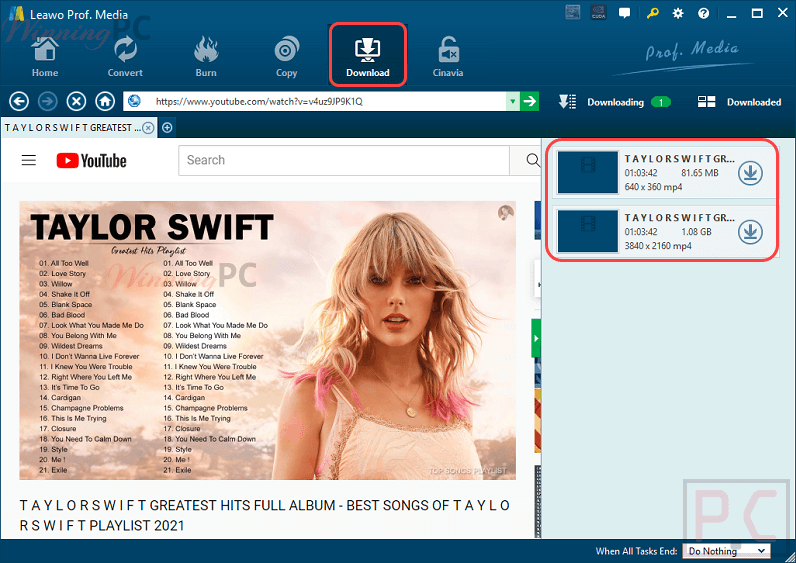Click the CUDA GPU acceleration icon
Screen dimensions: 796x563
click(599, 13)
